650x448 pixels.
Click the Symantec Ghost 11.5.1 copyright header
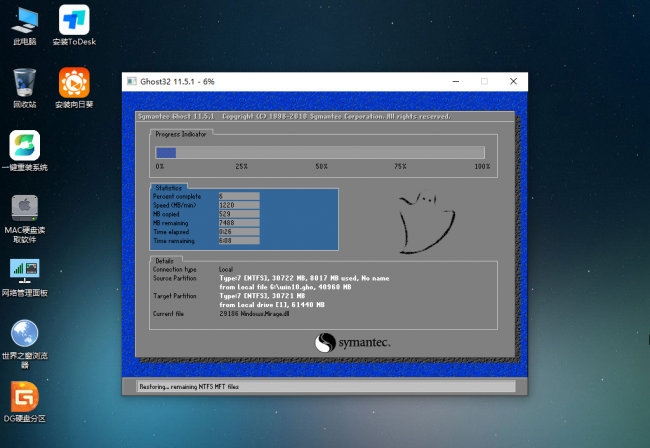point(294,116)
